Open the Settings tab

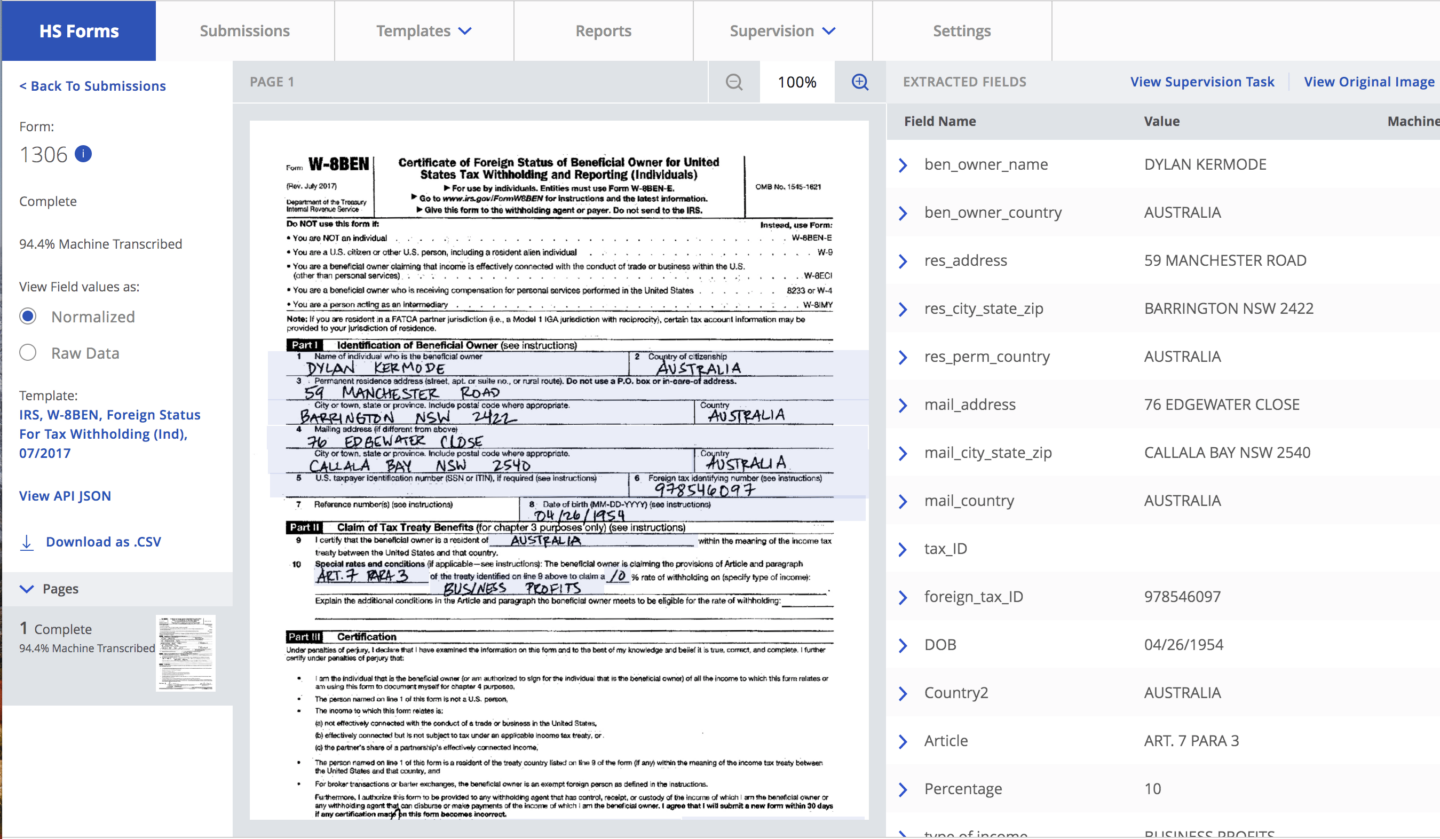click(962, 31)
